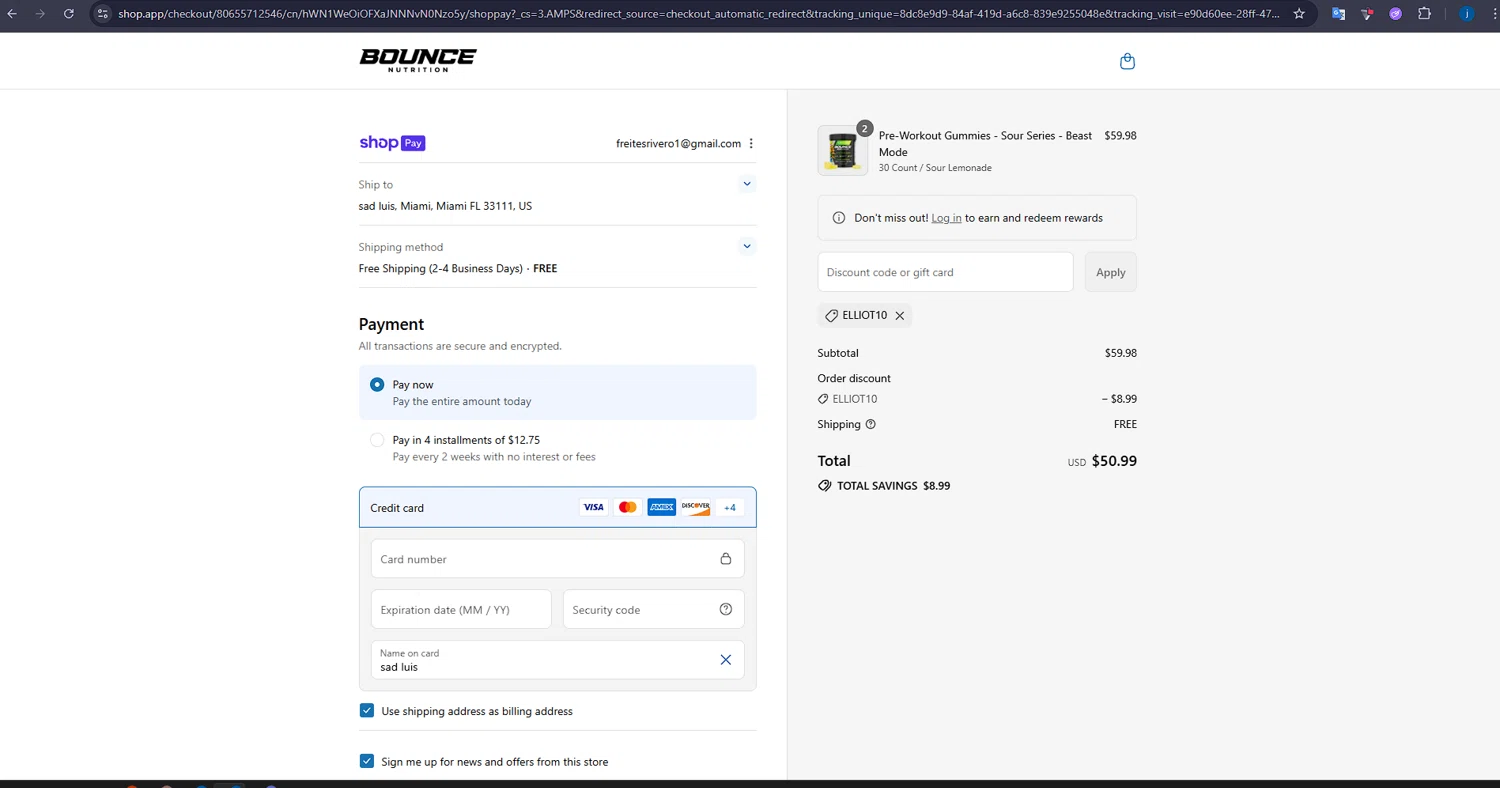The width and height of the screenshot is (1500, 788).
Task: Show the +4 more card types
Action: pos(730,507)
